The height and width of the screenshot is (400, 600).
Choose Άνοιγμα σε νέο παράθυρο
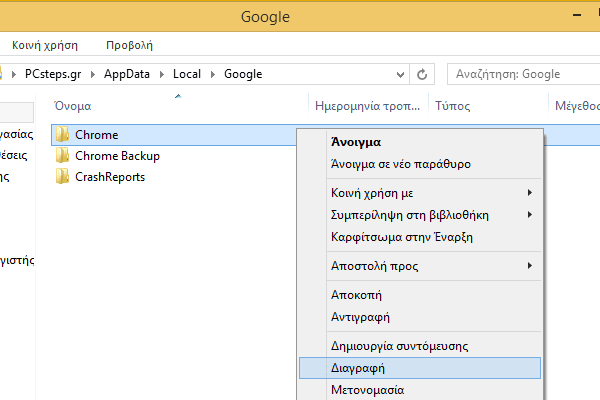tap(420, 164)
